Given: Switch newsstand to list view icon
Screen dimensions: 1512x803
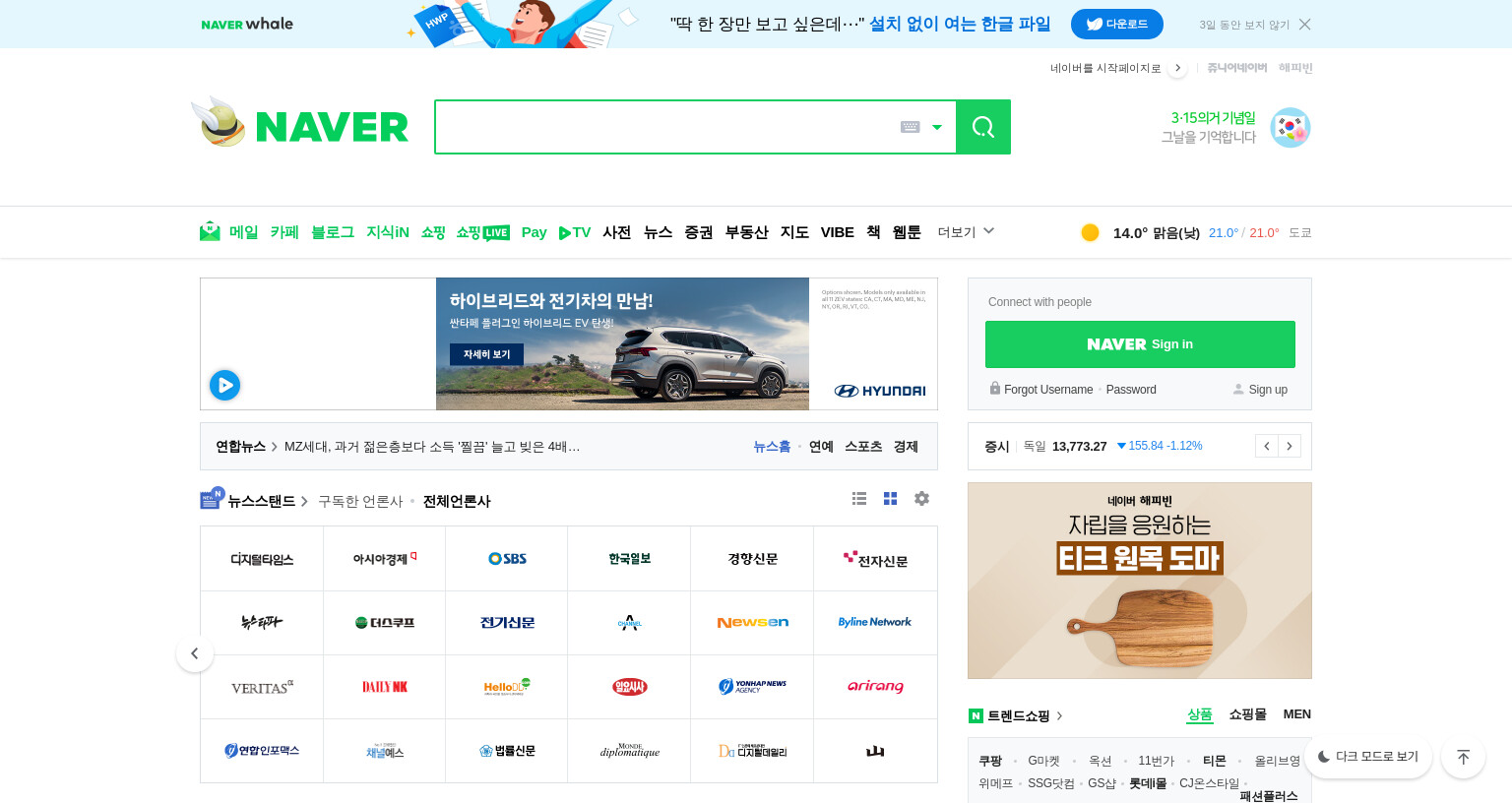Looking at the screenshot, I should (859, 499).
